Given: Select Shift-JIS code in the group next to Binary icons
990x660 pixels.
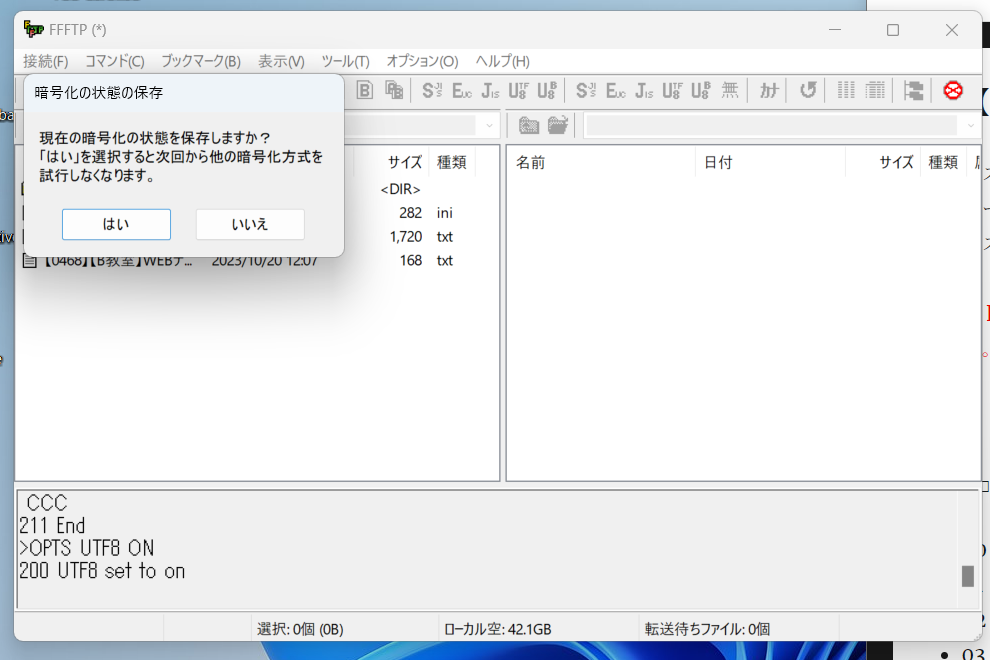Looking at the screenshot, I should pyautogui.click(x=432, y=90).
